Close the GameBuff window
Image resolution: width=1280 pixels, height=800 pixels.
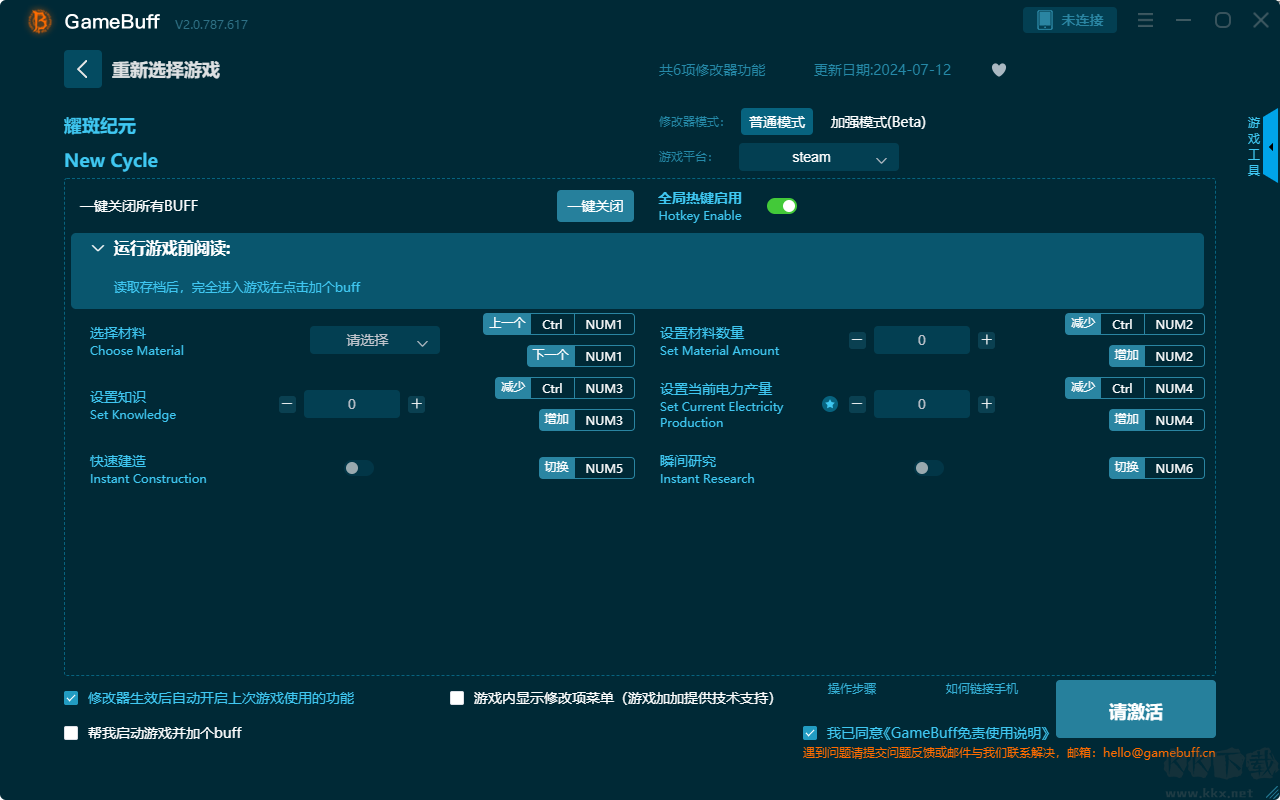point(1261,21)
